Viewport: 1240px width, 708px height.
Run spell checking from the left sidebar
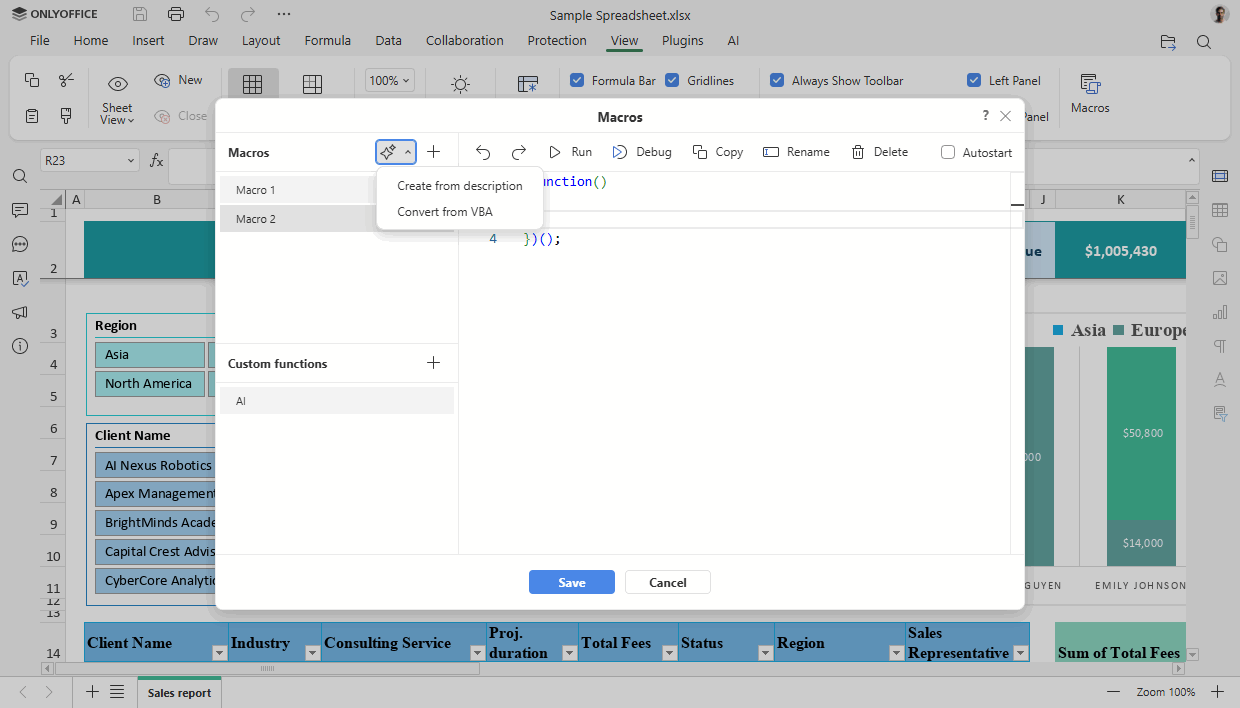19,278
